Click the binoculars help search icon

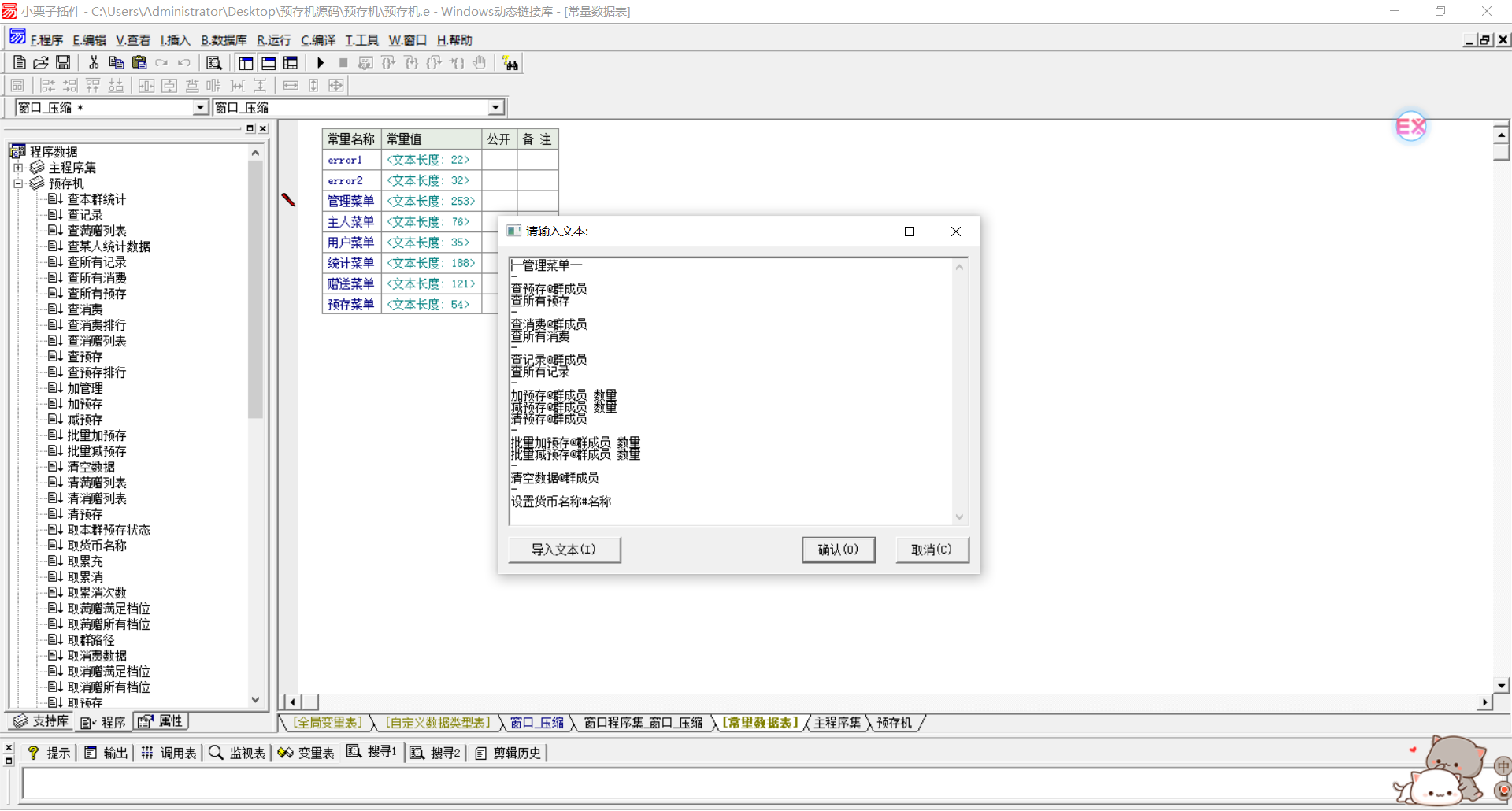point(510,64)
